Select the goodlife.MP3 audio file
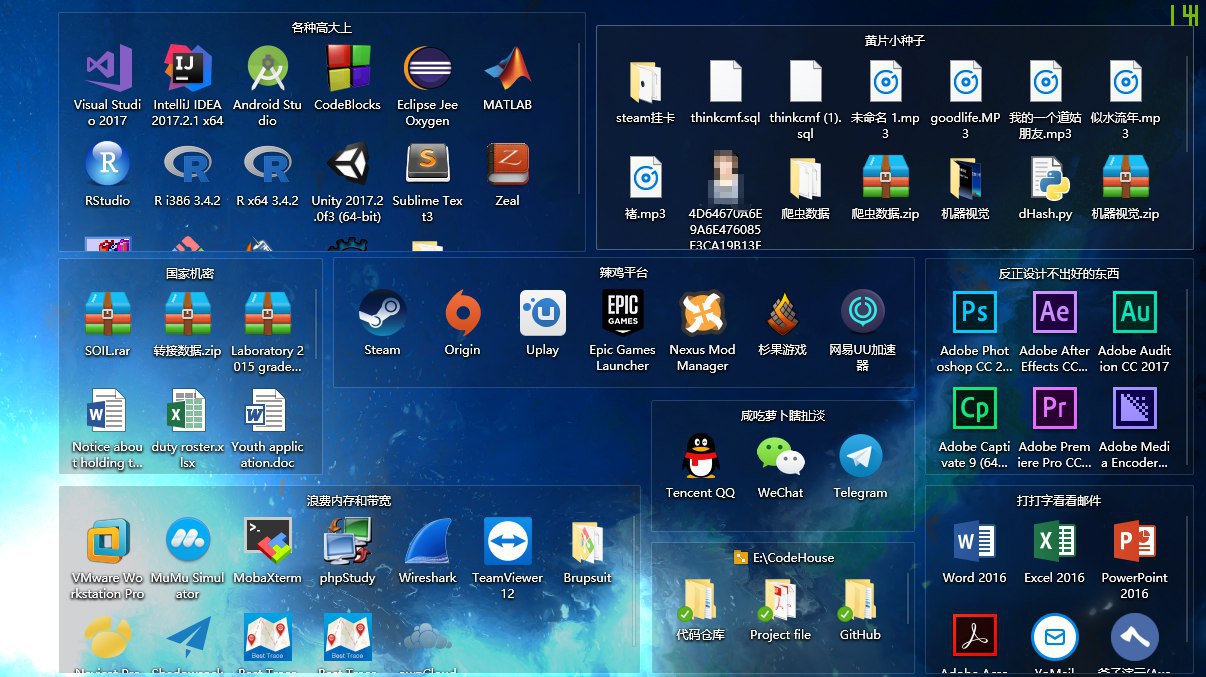This screenshot has width=1206, height=677. pos(965,83)
